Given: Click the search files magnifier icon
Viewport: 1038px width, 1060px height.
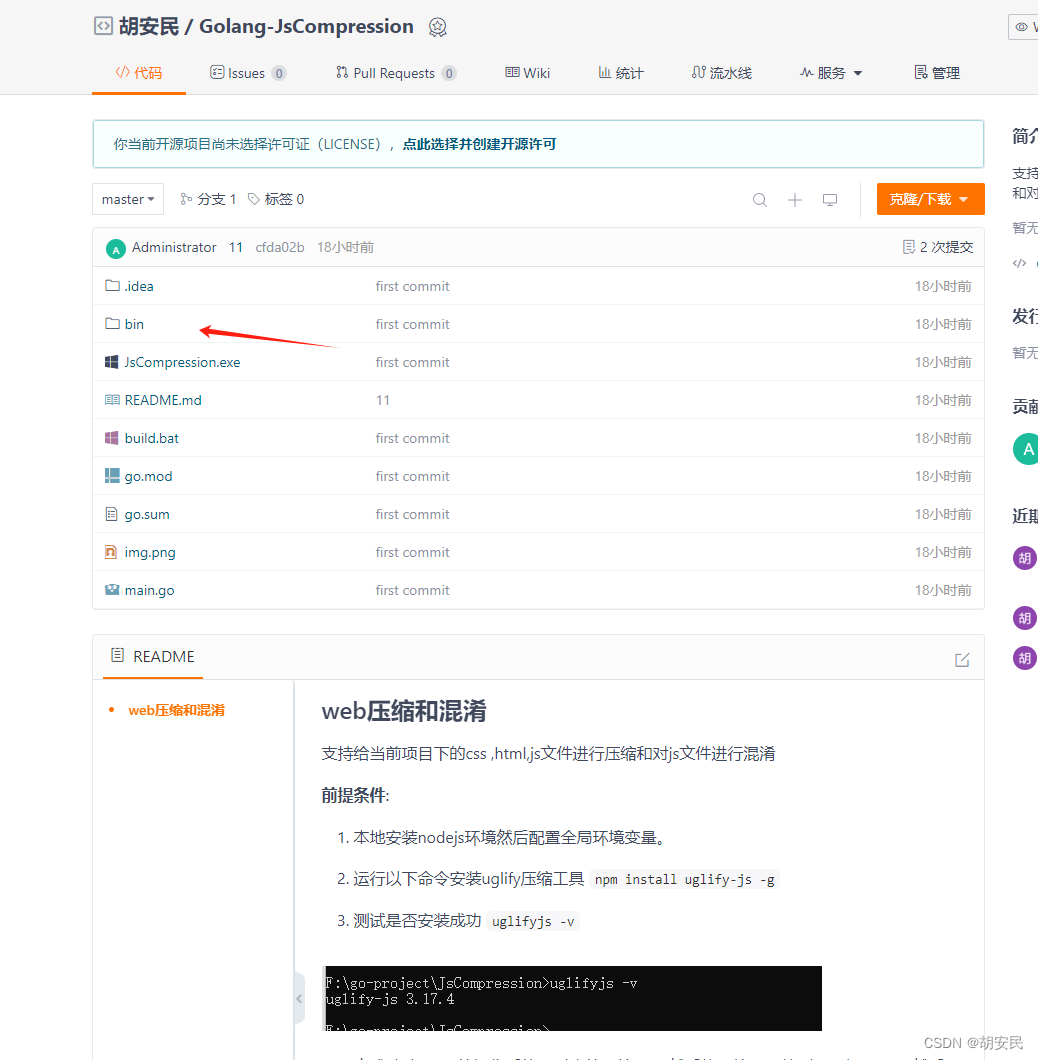Looking at the screenshot, I should pyautogui.click(x=760, y=200).
